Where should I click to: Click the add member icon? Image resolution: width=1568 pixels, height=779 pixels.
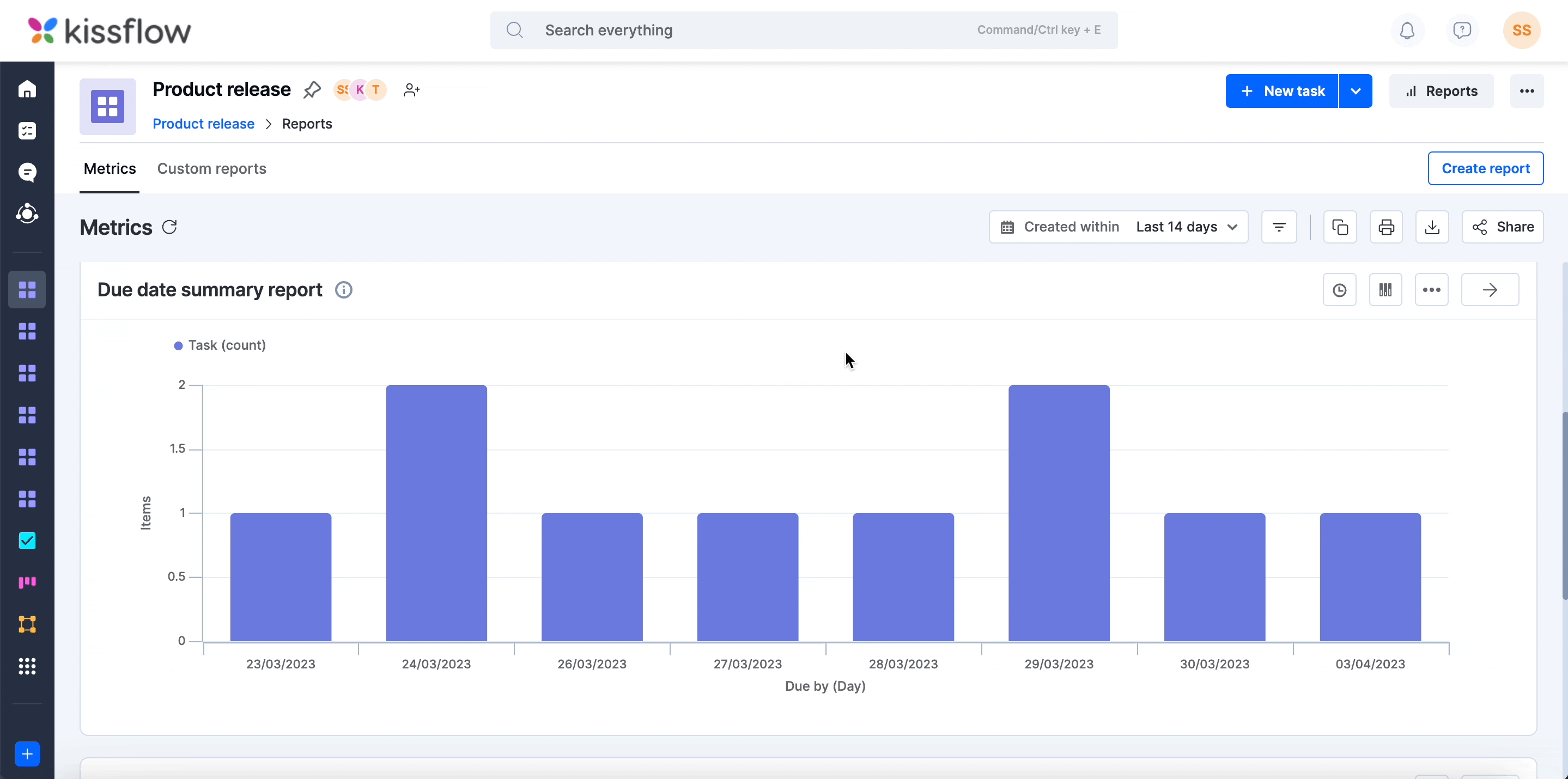point(411,90)
